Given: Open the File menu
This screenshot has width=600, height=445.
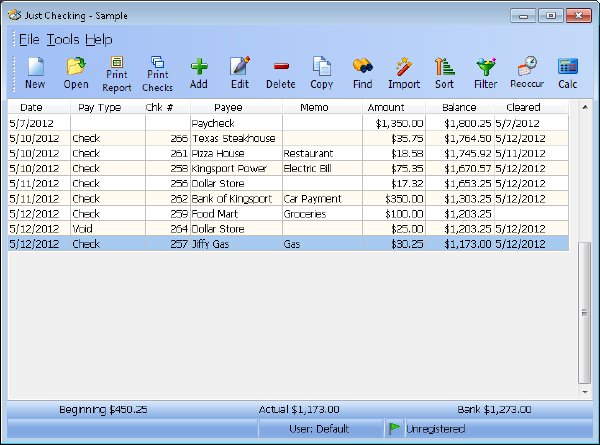Looking at the screenshot, I should click(29, 39).
